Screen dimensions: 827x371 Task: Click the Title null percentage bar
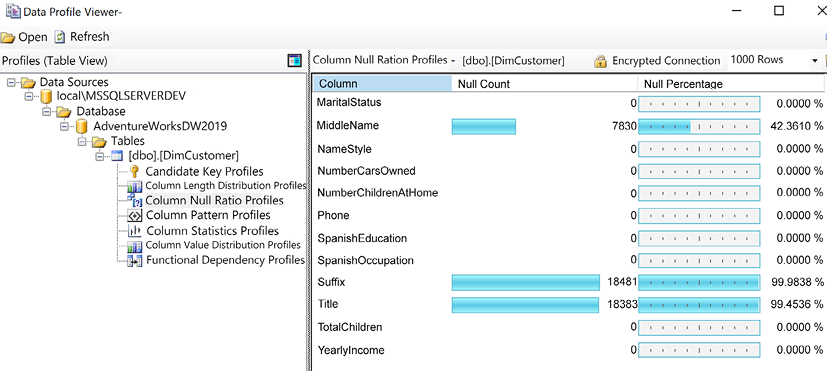coord(699,305)
